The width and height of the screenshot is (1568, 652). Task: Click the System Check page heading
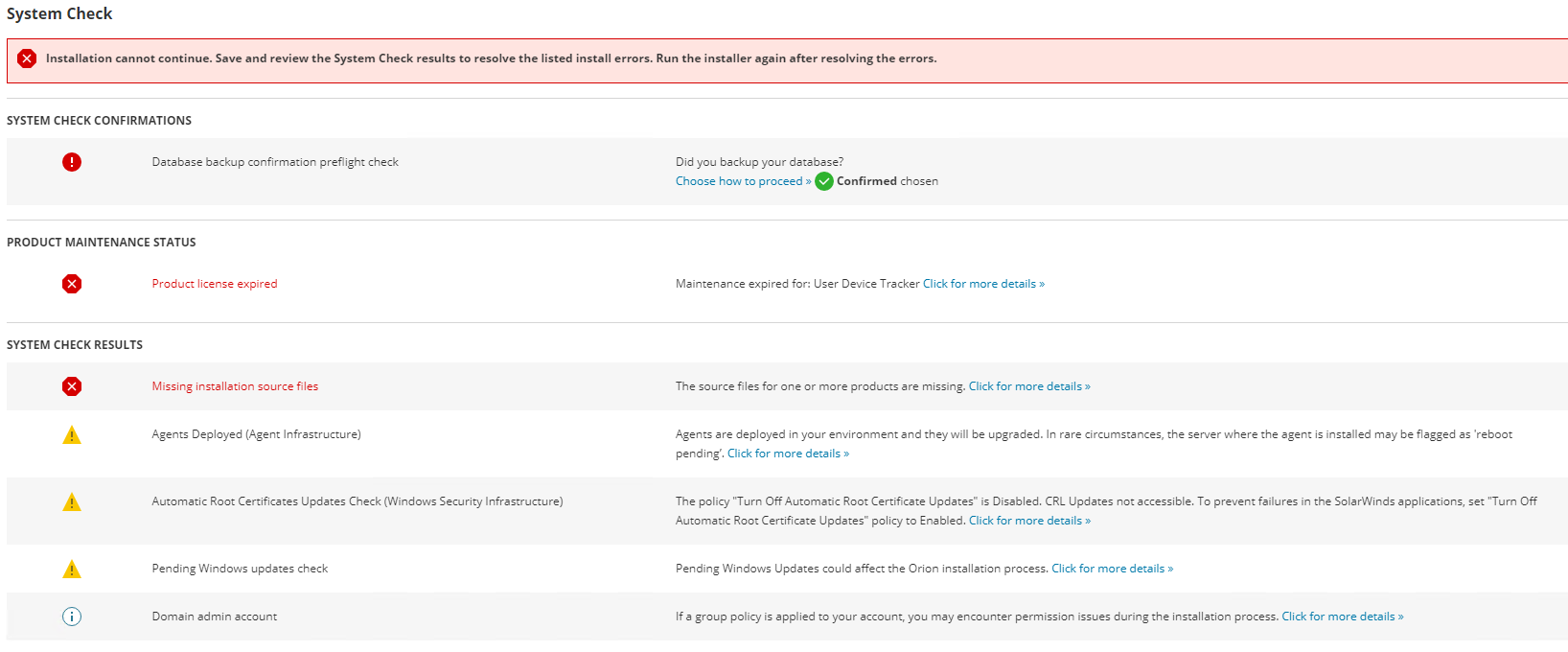pos(59,13)
